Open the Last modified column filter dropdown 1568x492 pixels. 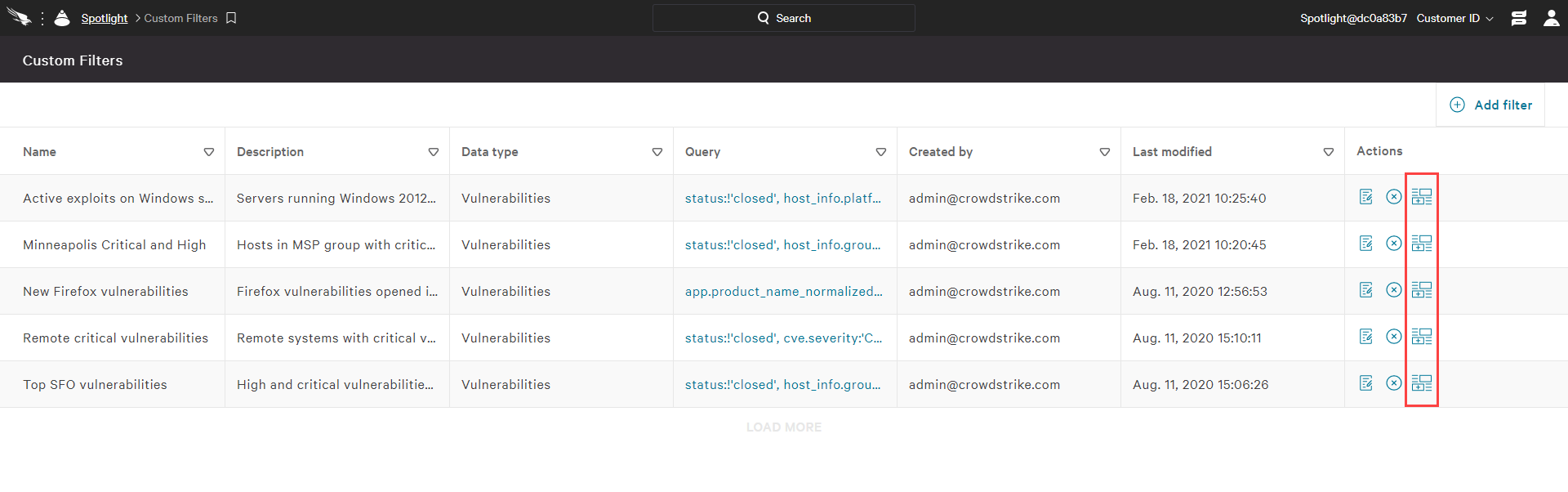point(1329,152)
